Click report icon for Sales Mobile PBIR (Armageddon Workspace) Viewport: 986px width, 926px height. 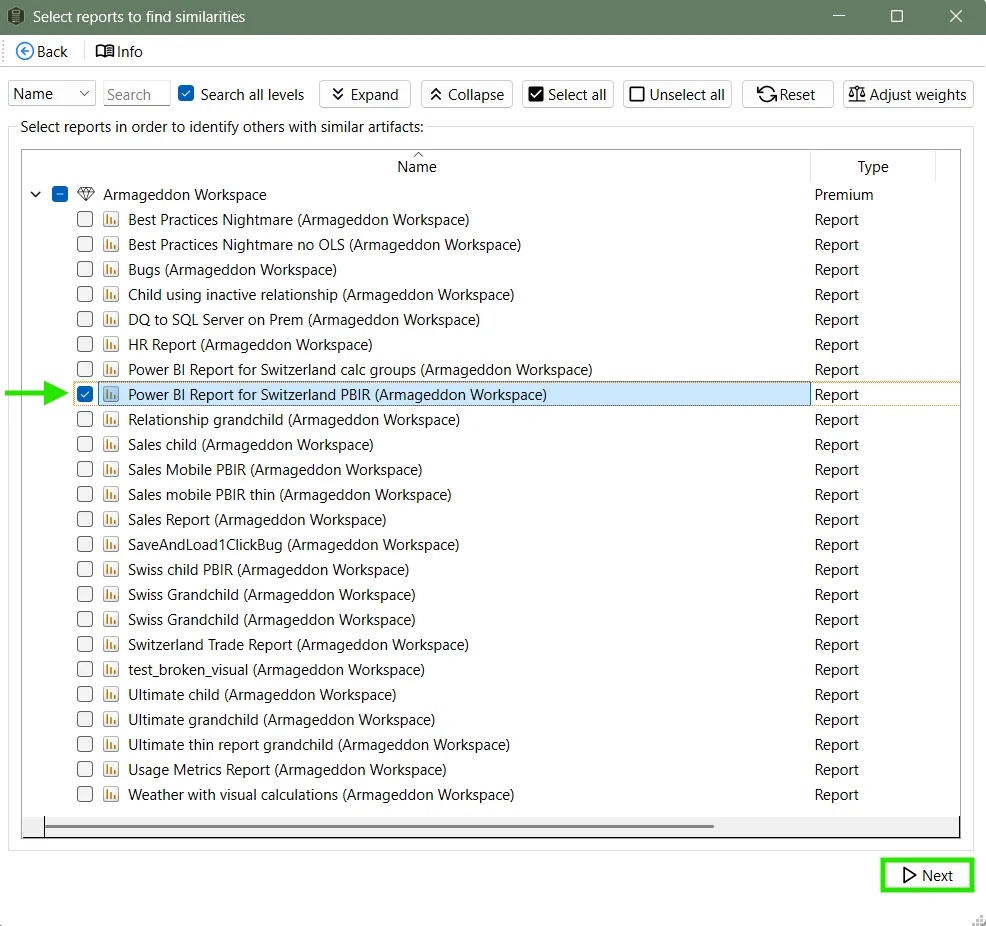pos(111,470)
